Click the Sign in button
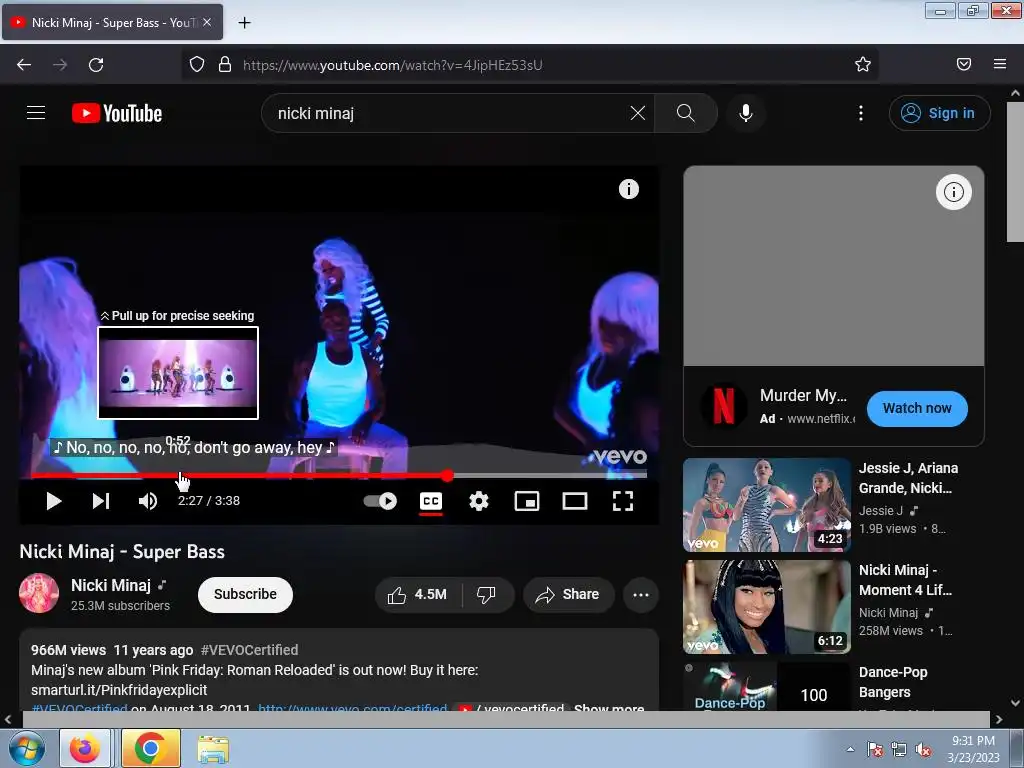Image resolution: width=1024 pixels, height=768 pixels. [939, 113]
